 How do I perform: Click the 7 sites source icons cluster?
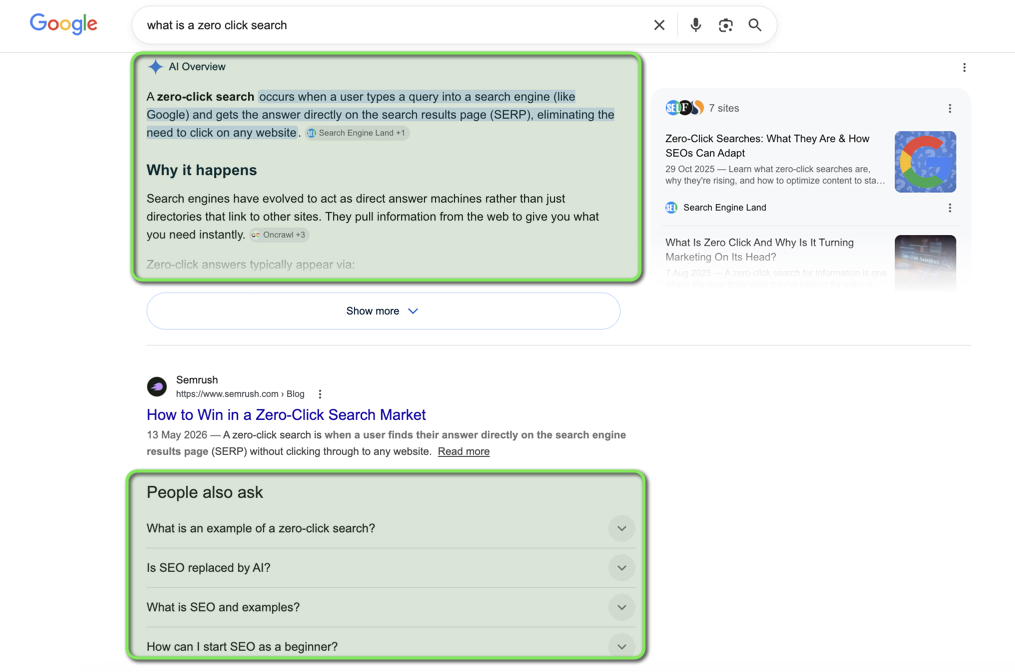click(x=684, y=107)
